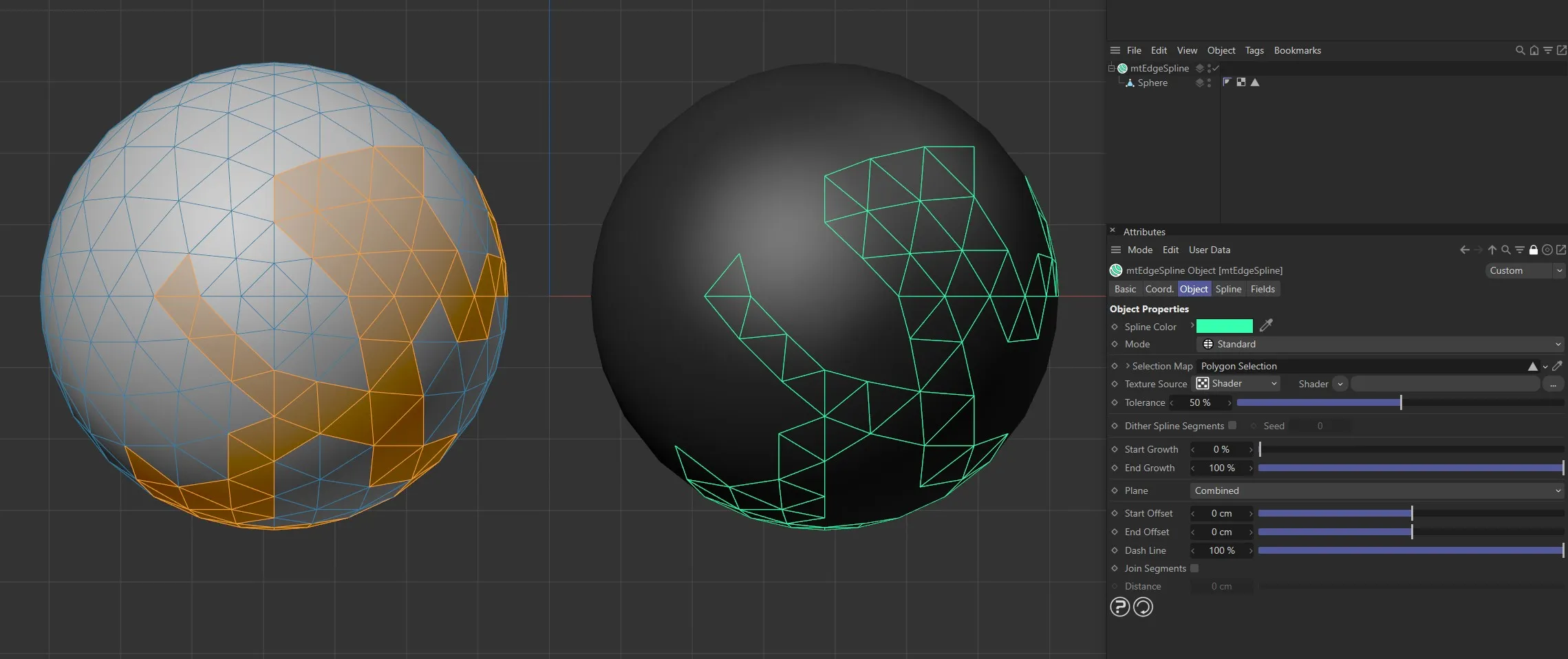Check the Join Segments checkbox
1568x659 pixels.
pos(1195,568)
